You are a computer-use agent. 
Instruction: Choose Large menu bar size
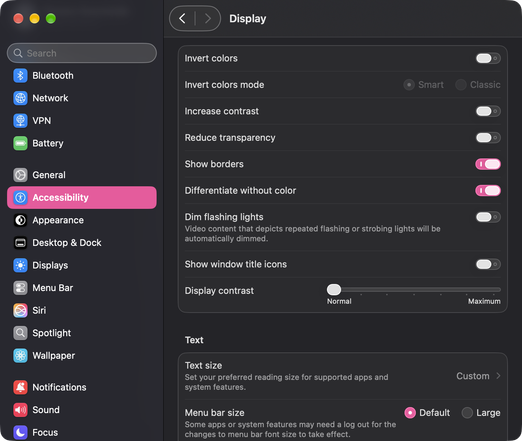click(x=467, y=413)
